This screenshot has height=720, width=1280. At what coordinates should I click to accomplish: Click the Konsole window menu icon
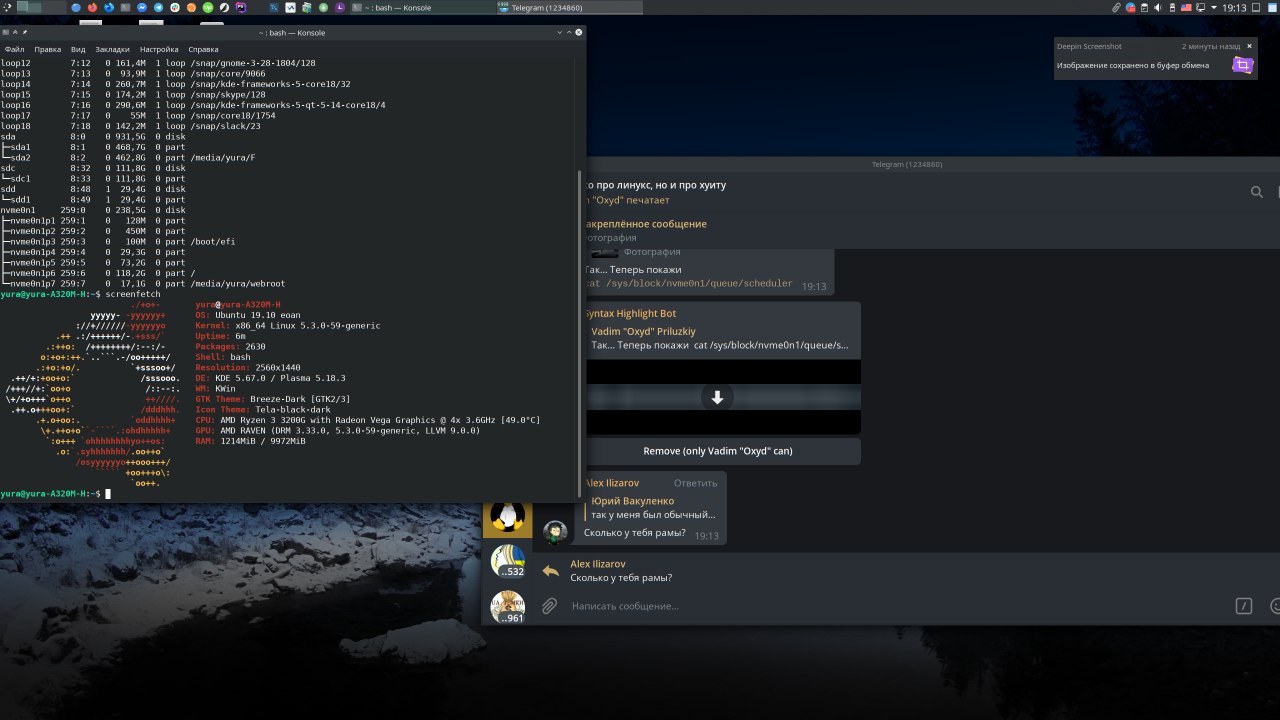tap(6, 33)
